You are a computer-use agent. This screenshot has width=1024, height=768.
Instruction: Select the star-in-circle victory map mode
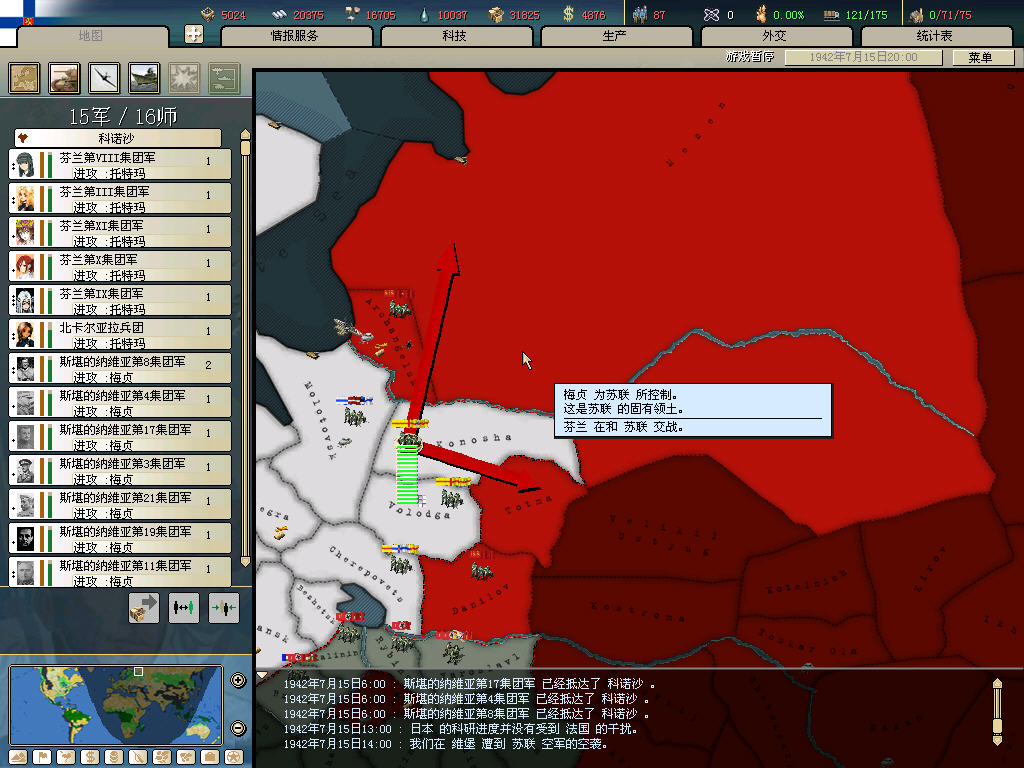pos(234,758)
